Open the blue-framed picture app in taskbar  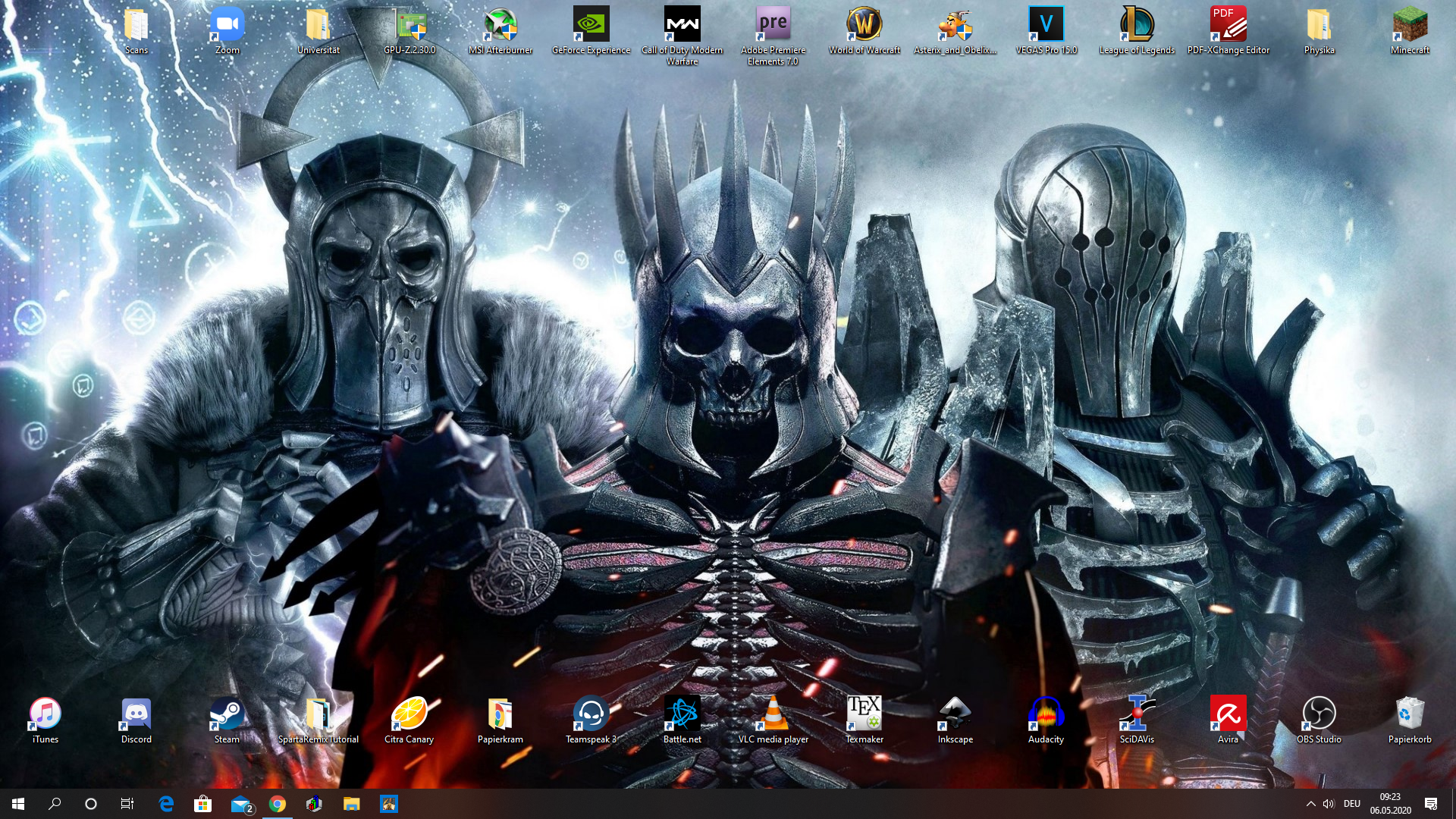coord(388,804)
